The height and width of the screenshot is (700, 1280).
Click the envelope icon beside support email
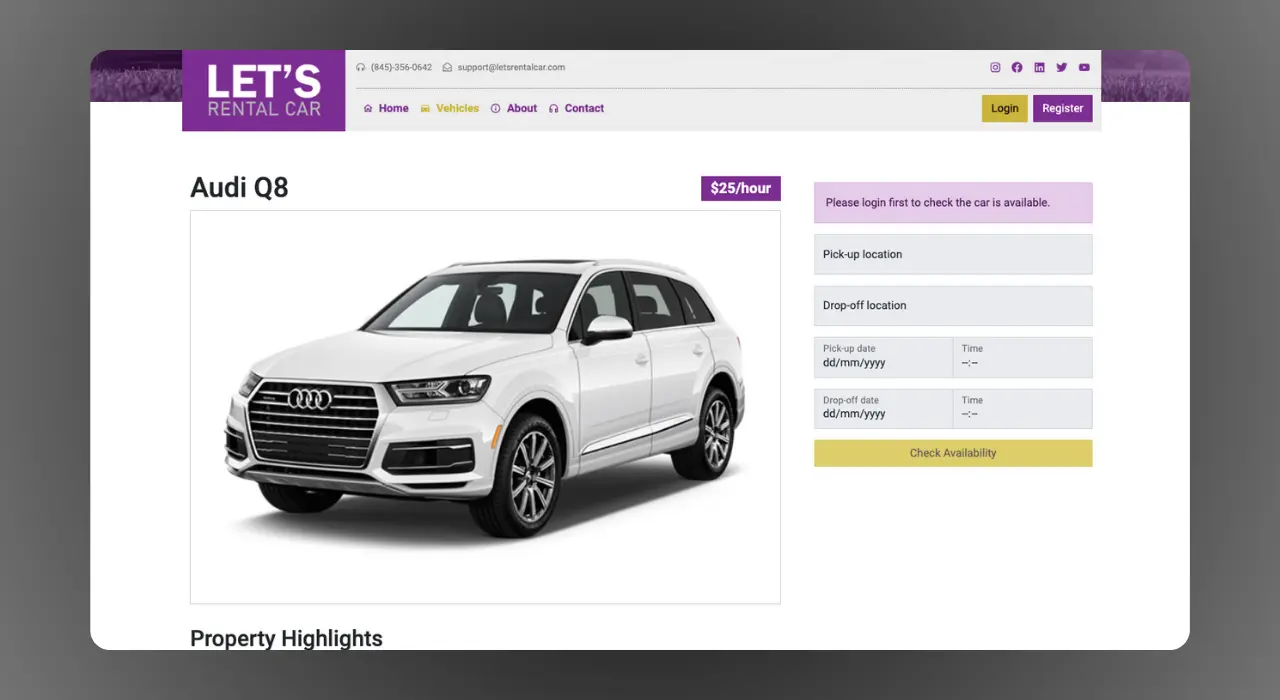(447, 68)
